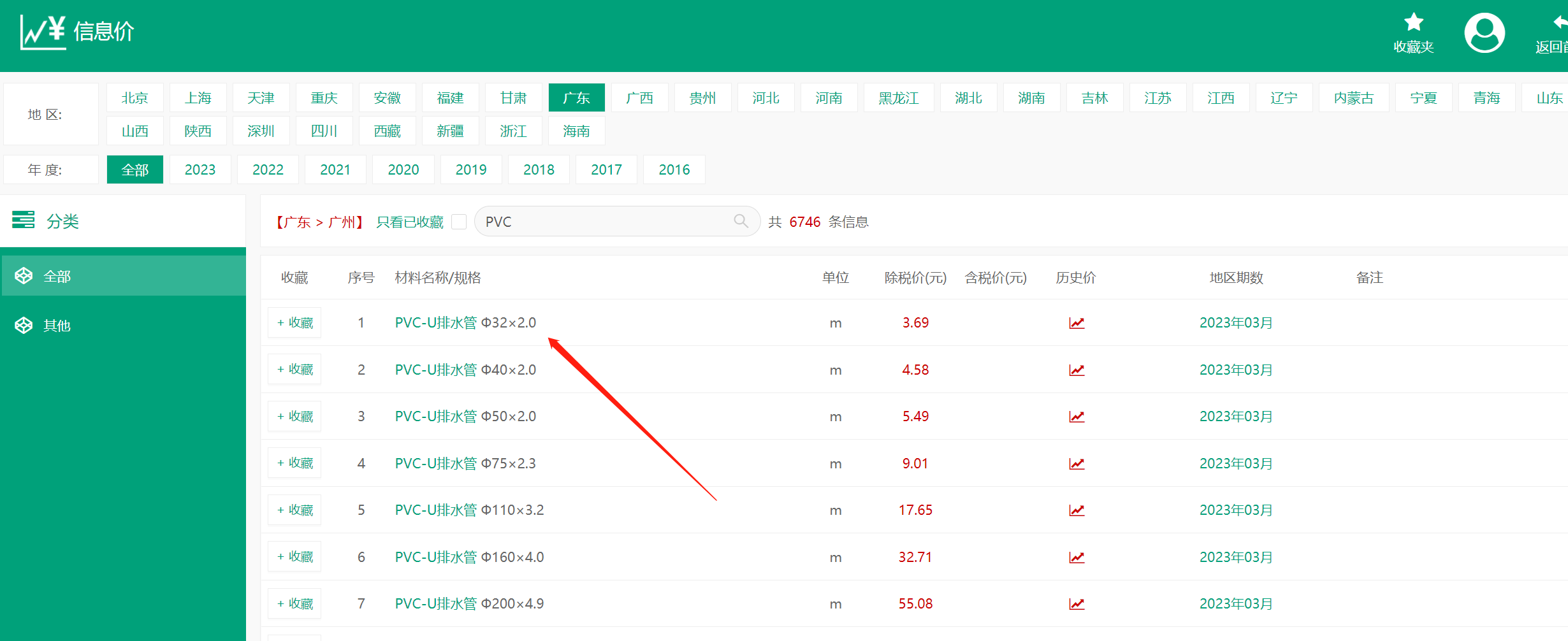Select region 北京
Viewport: 1568px width, 641px height.
click(135, 97)
